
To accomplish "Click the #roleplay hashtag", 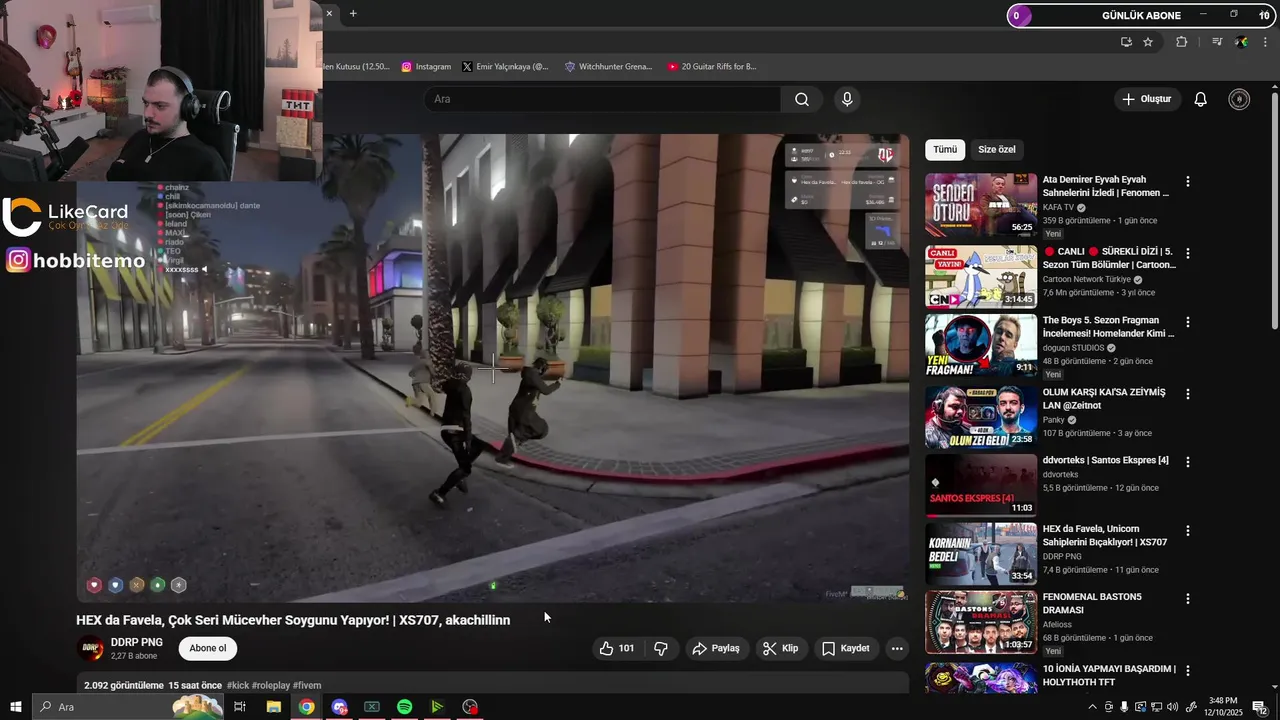I will (x=271, y=686).
